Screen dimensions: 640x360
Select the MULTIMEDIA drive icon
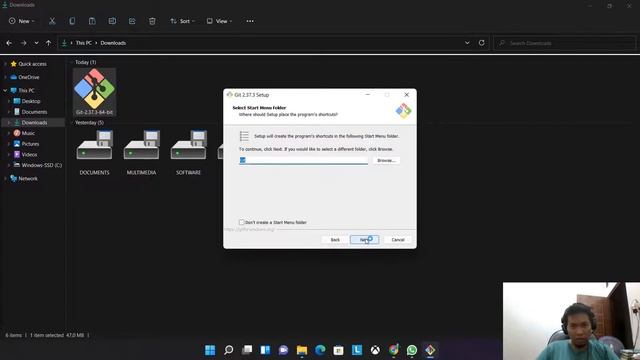click(141, 153)
